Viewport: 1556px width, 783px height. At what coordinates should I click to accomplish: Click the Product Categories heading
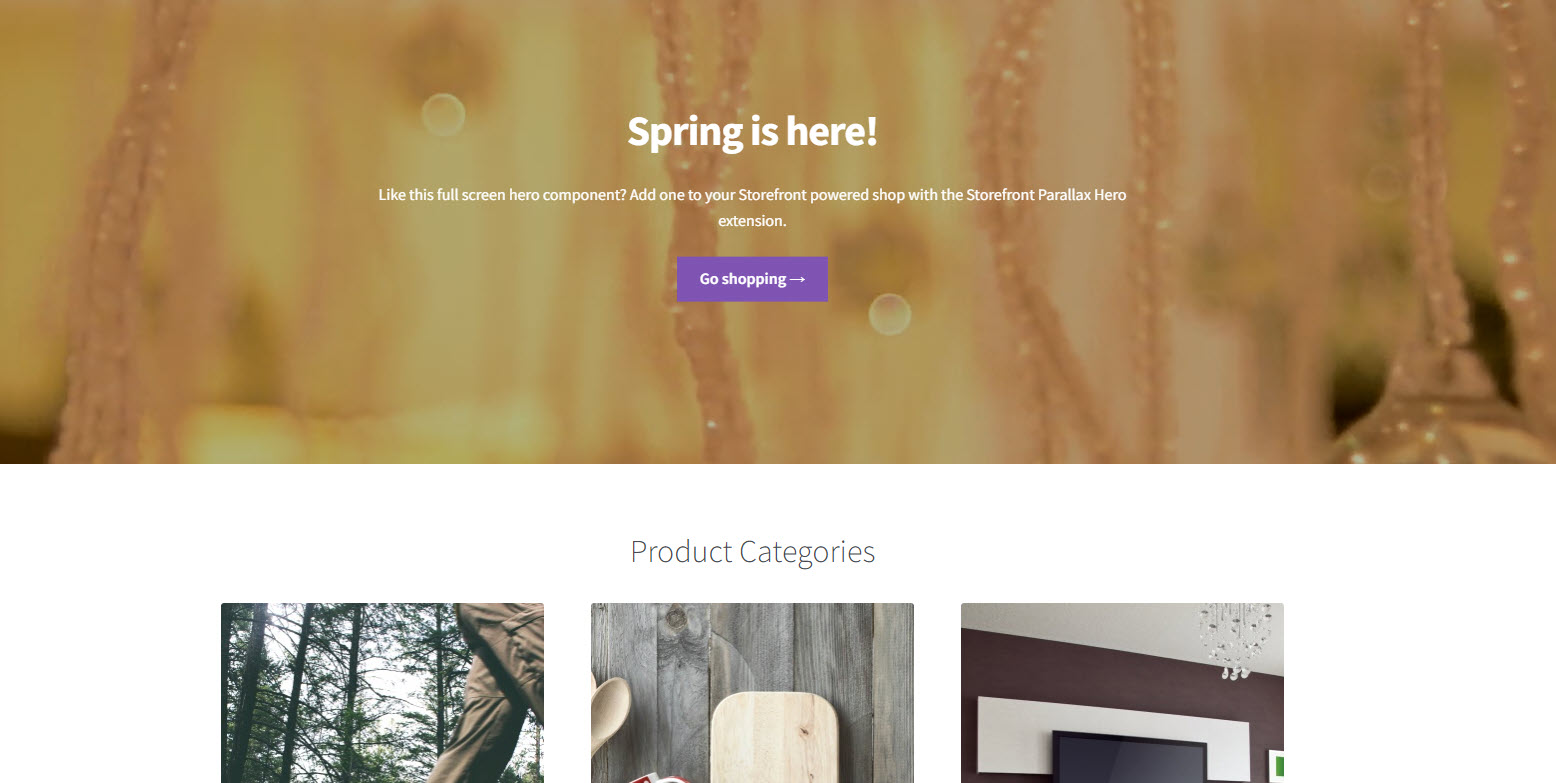pyautogui.click(x=752, y=551)
